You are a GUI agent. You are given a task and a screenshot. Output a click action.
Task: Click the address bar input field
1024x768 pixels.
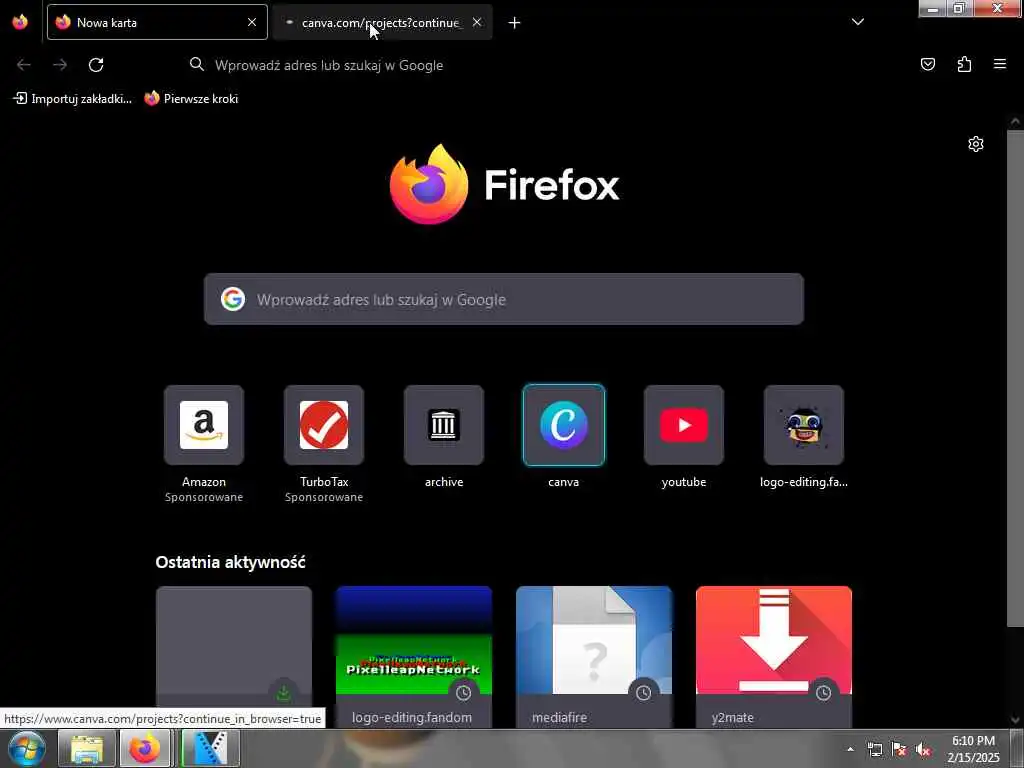(509, 65)
